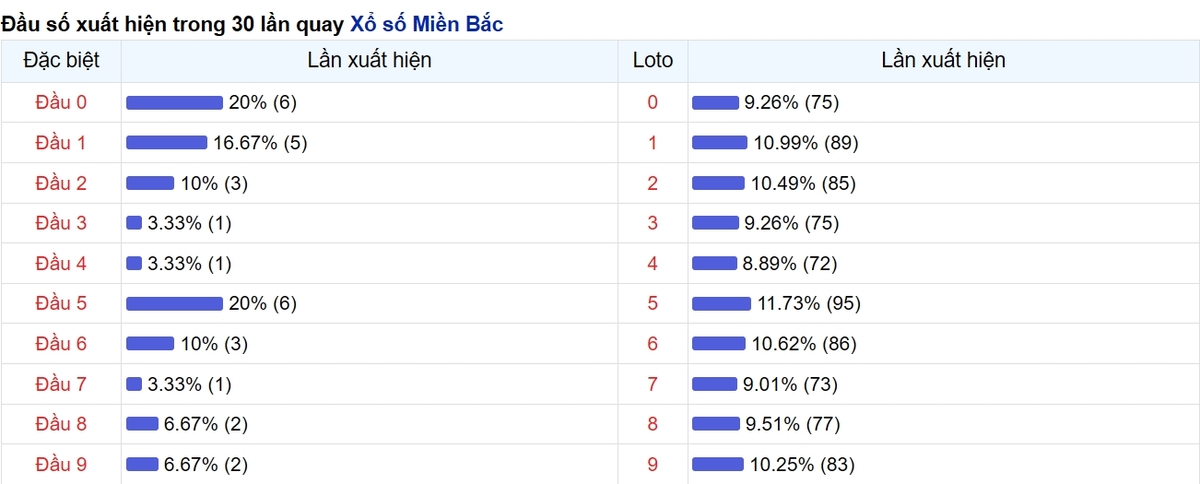
Task: Select the Đầu 9 row label
Action: tap(61, 464)
